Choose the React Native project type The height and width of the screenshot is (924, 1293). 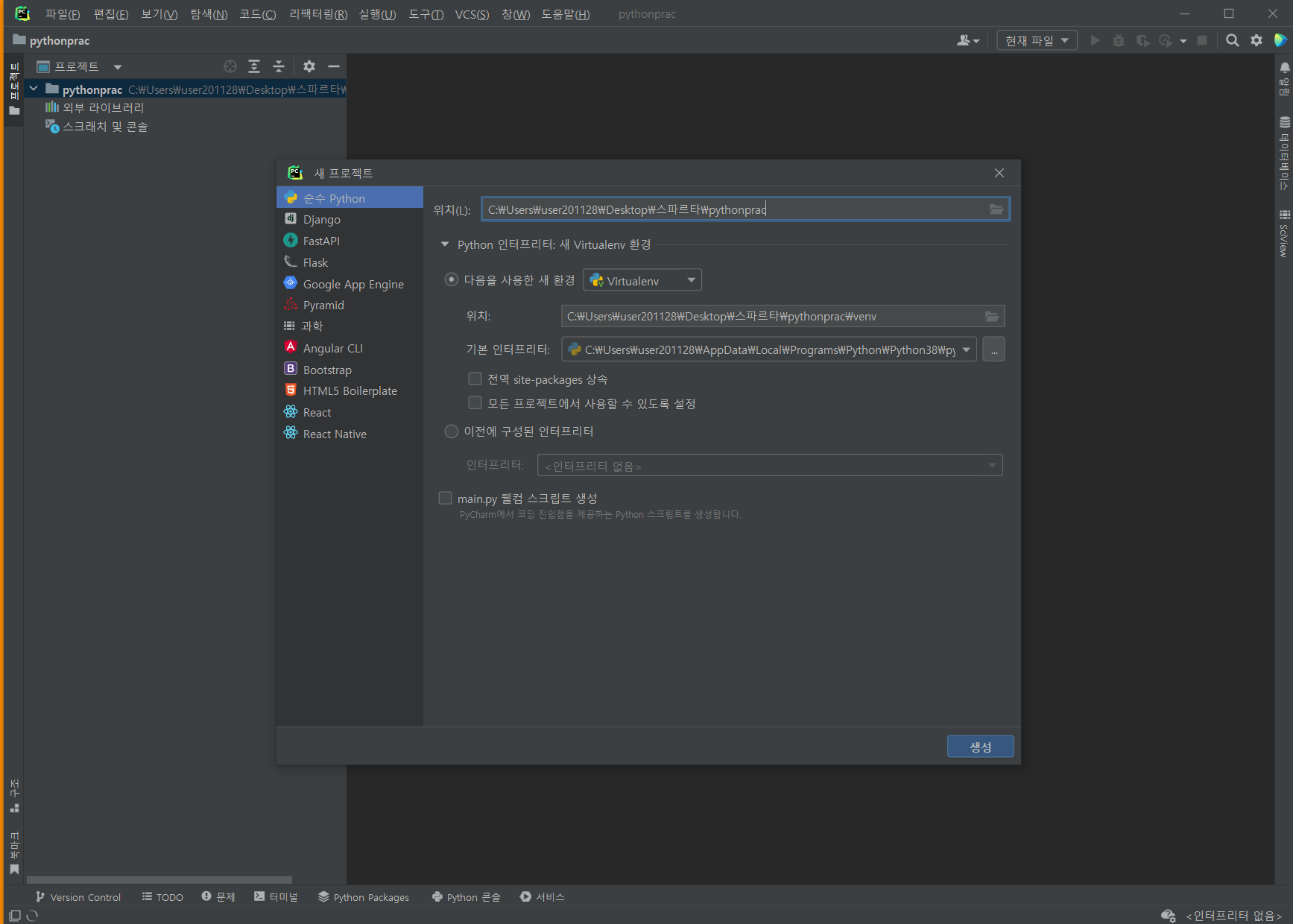[350, 434]
